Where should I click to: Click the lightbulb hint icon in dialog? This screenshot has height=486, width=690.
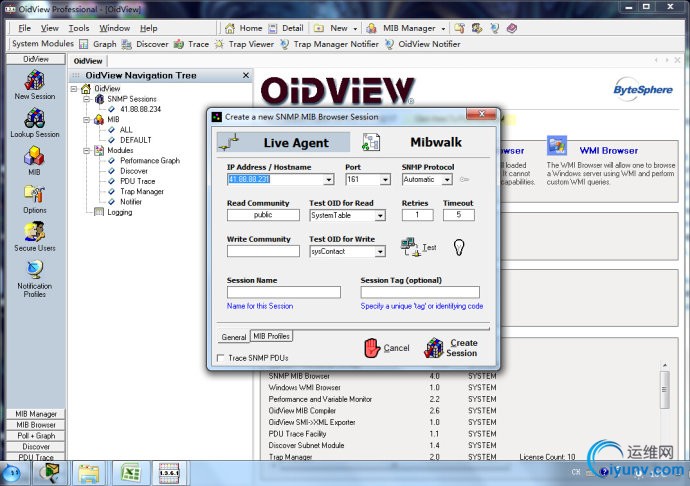coord(459,247)
